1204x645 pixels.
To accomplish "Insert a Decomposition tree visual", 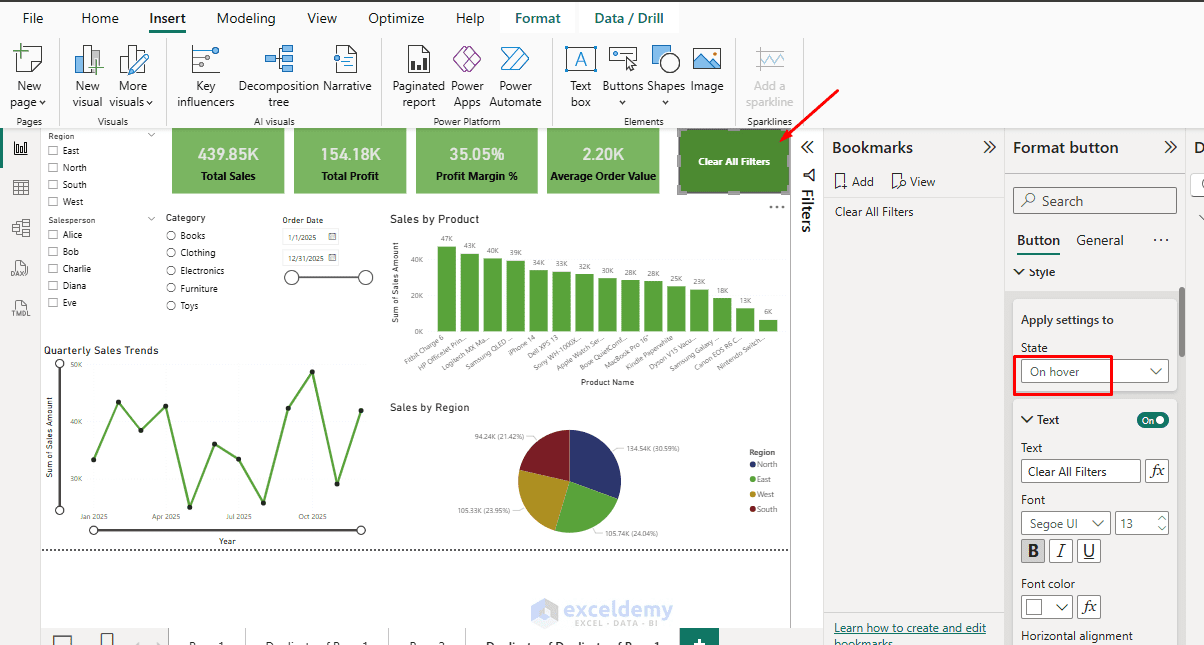I will (279, 76).
